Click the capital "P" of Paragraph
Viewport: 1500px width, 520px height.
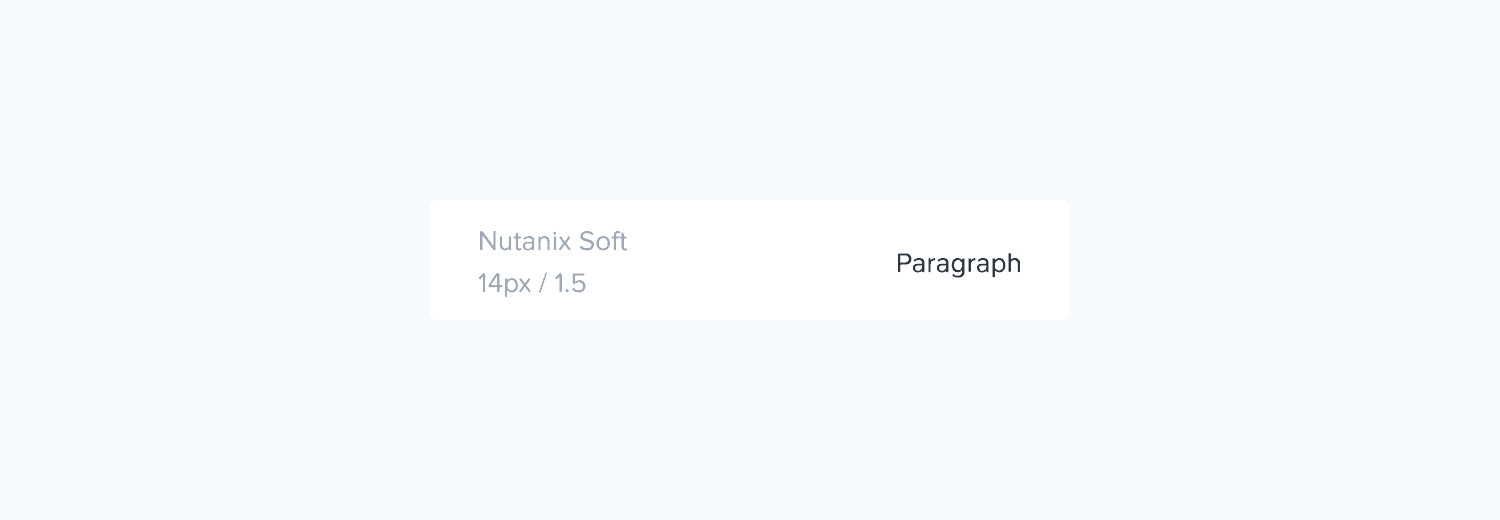904,264
